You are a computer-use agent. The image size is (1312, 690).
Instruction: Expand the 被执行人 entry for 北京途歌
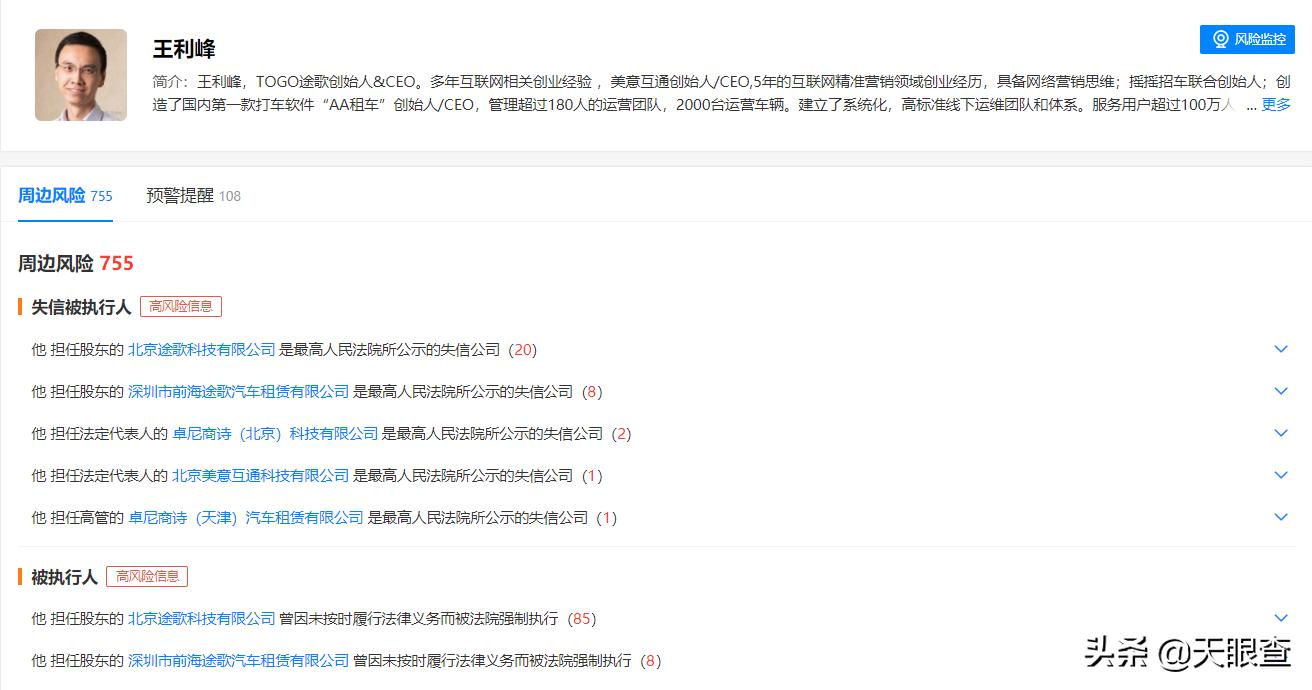pos(1281,618)
